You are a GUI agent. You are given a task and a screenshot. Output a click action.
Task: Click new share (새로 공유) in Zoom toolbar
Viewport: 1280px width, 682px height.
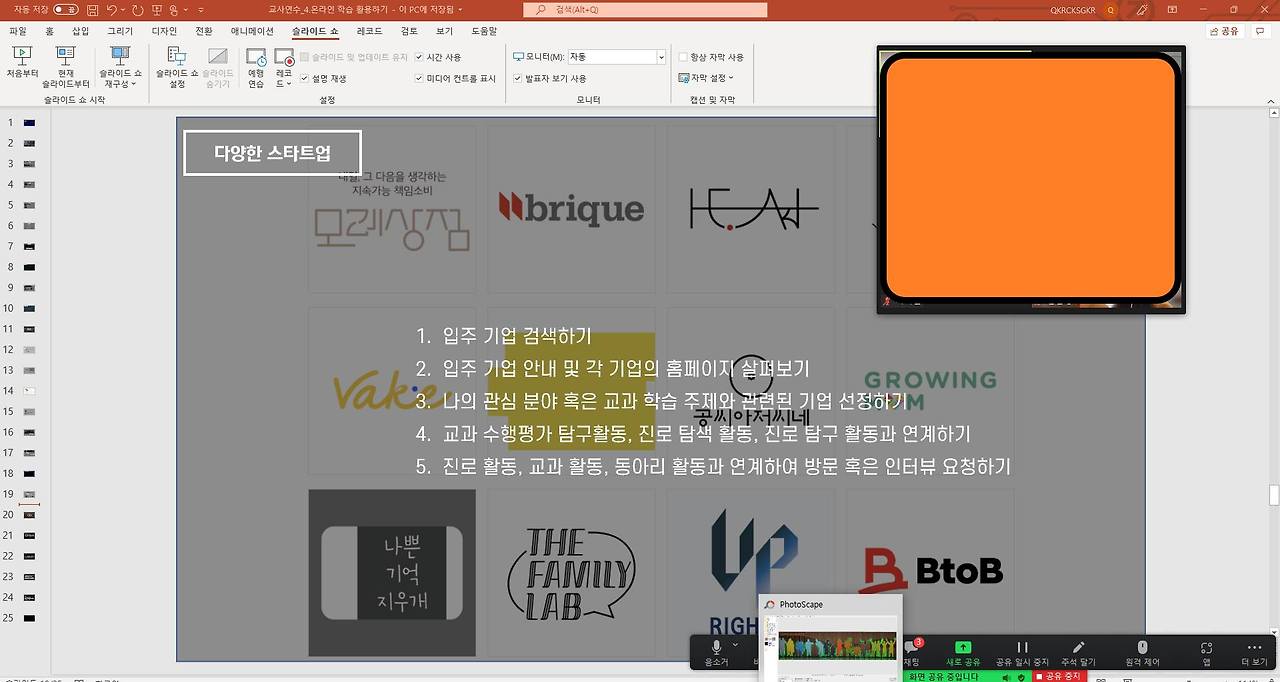point(963,655)
